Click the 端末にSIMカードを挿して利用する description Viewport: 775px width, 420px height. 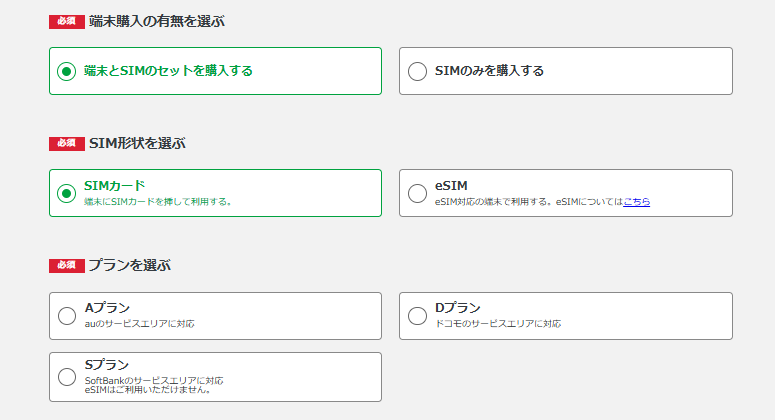158,202
